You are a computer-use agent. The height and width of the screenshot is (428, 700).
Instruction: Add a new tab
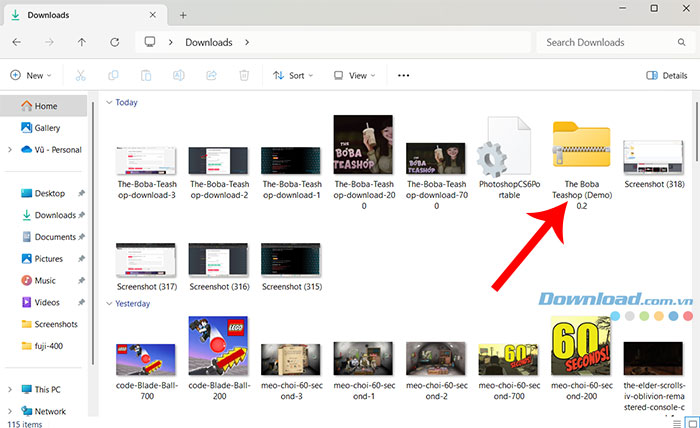[183, 15]
